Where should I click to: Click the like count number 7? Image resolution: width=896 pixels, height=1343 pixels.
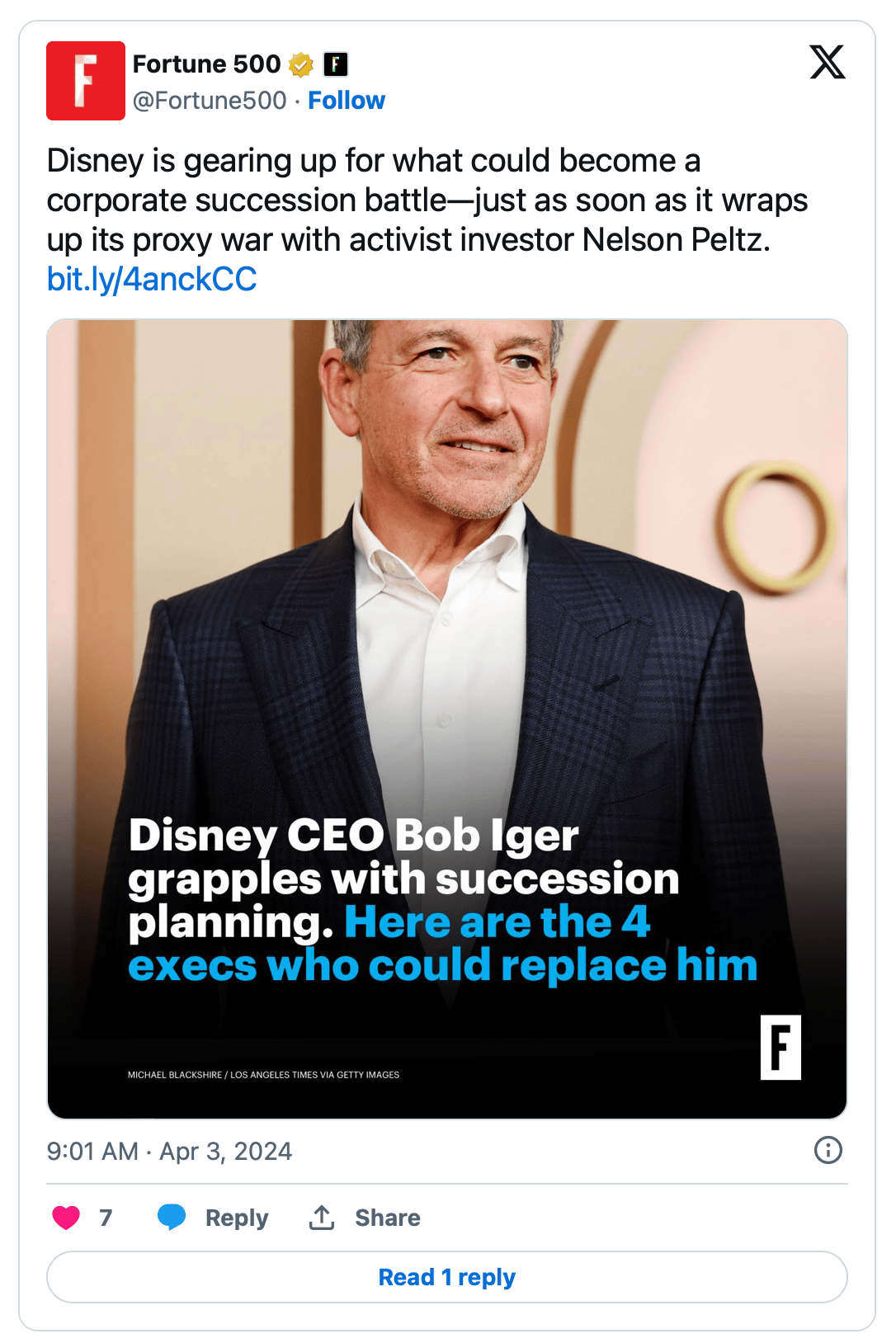[x=106, y=1218]
